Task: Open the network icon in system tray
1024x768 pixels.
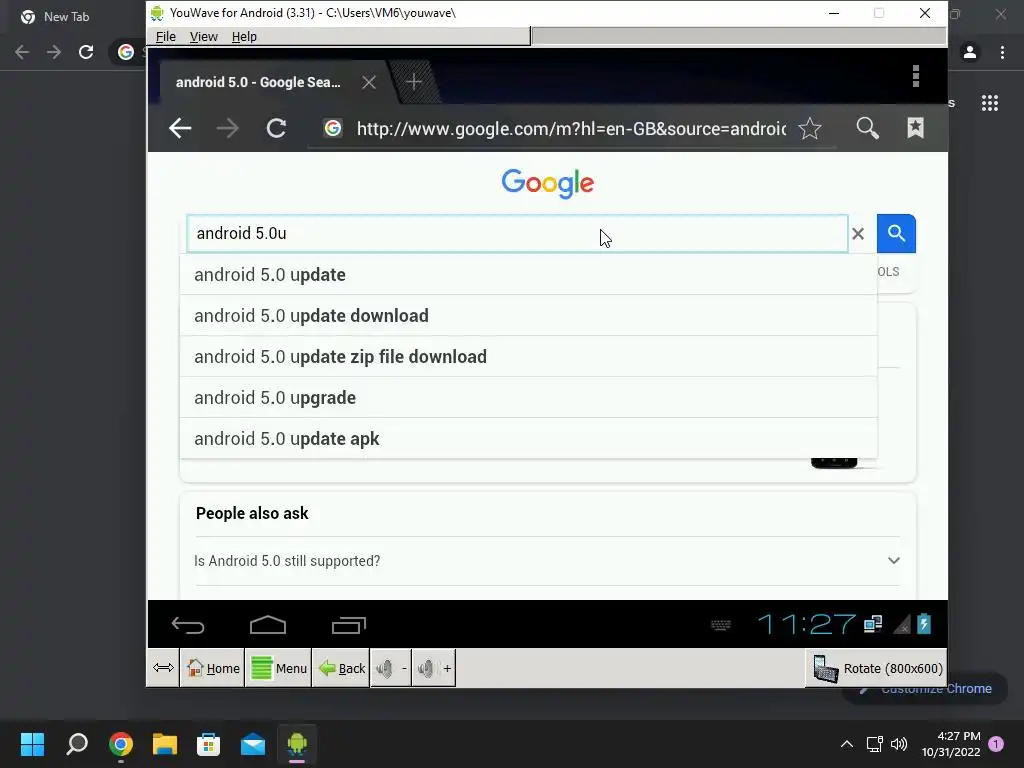Action: tap(874, 744)
